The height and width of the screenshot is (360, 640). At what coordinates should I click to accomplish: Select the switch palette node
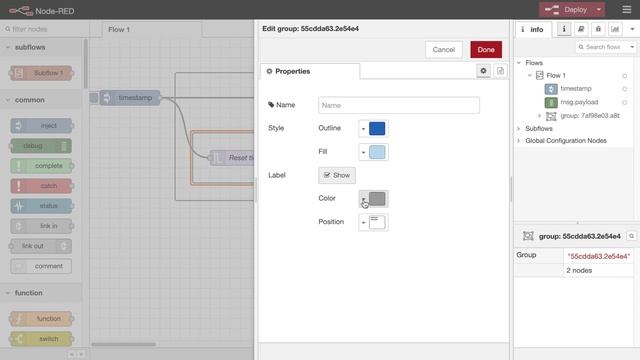click(x=41, y=339)
